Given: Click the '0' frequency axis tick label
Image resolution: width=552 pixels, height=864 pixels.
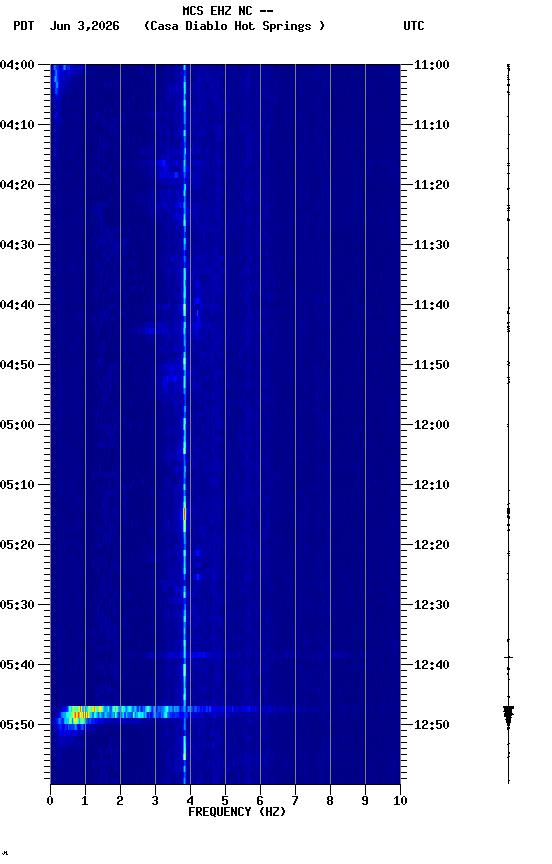Looking at the screenshot, I should [x=50, y=801].
